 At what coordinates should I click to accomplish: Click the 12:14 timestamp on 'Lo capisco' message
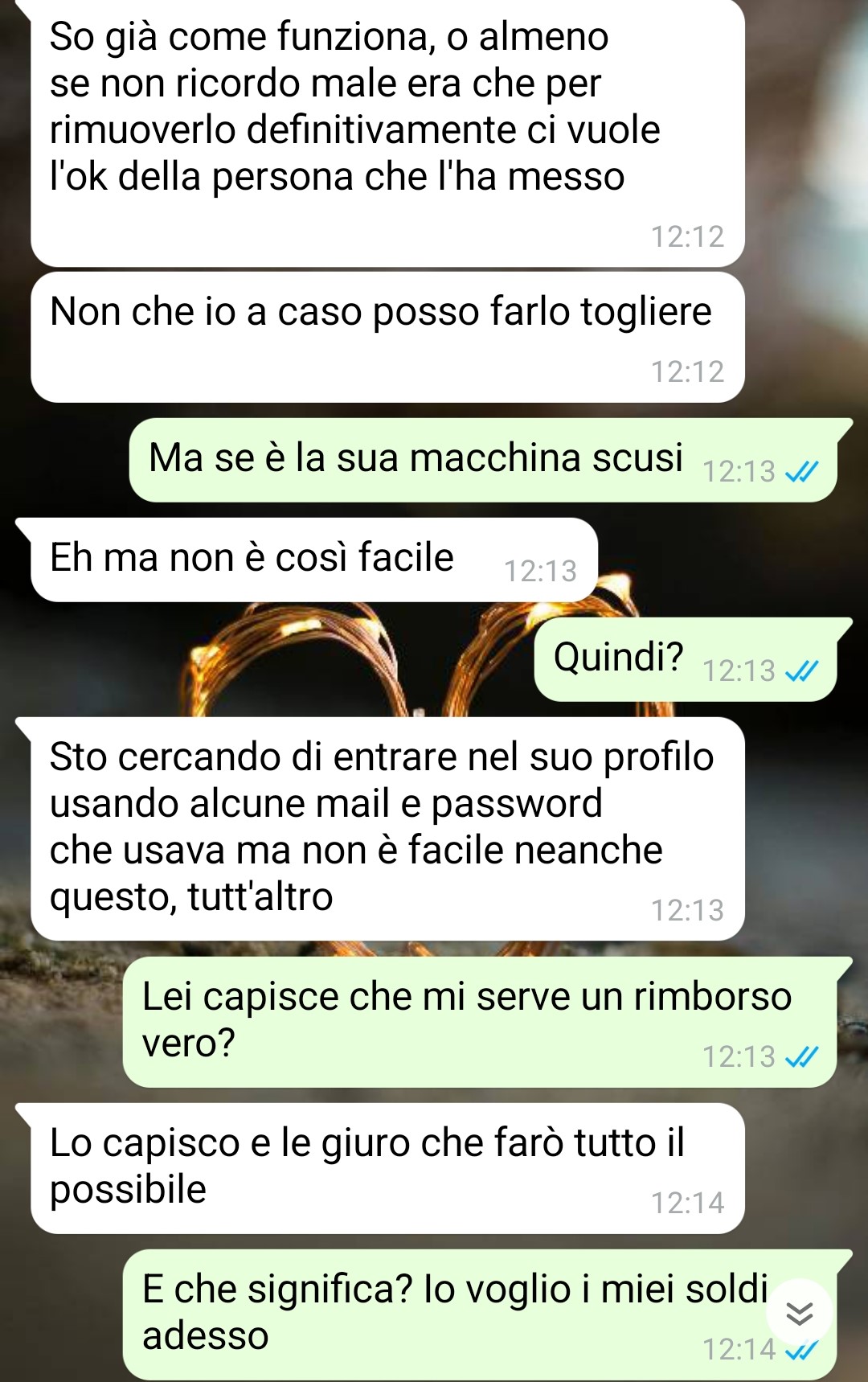pyautogui.click(x=687, y=1203)
